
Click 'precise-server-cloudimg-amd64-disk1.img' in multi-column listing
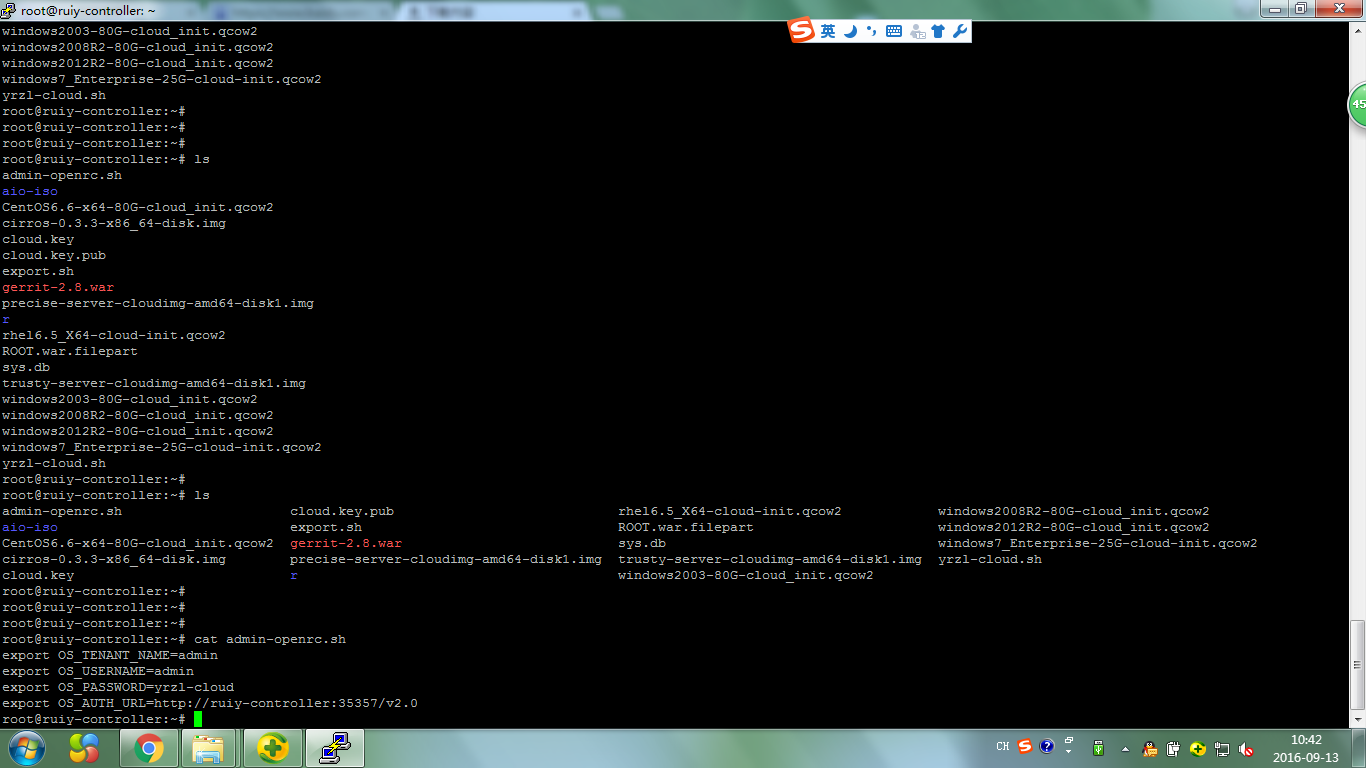[x=446, y=559]
